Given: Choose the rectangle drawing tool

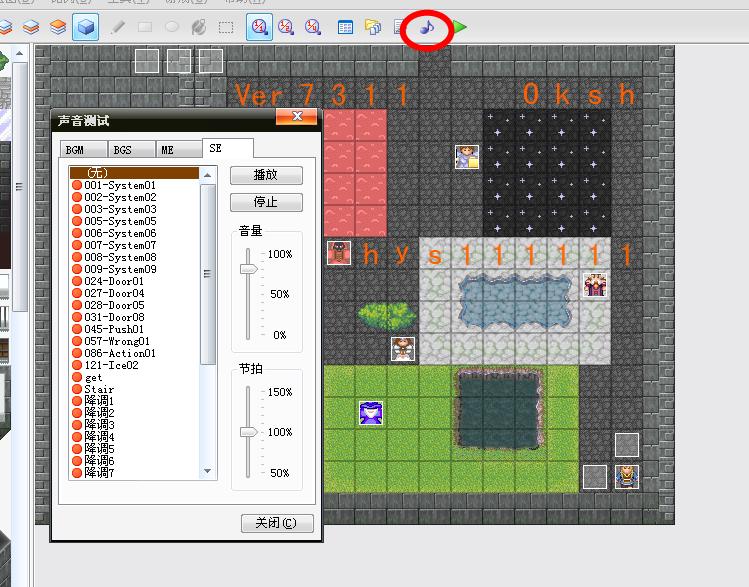Looking at the screenshot, I should [145, 27].
